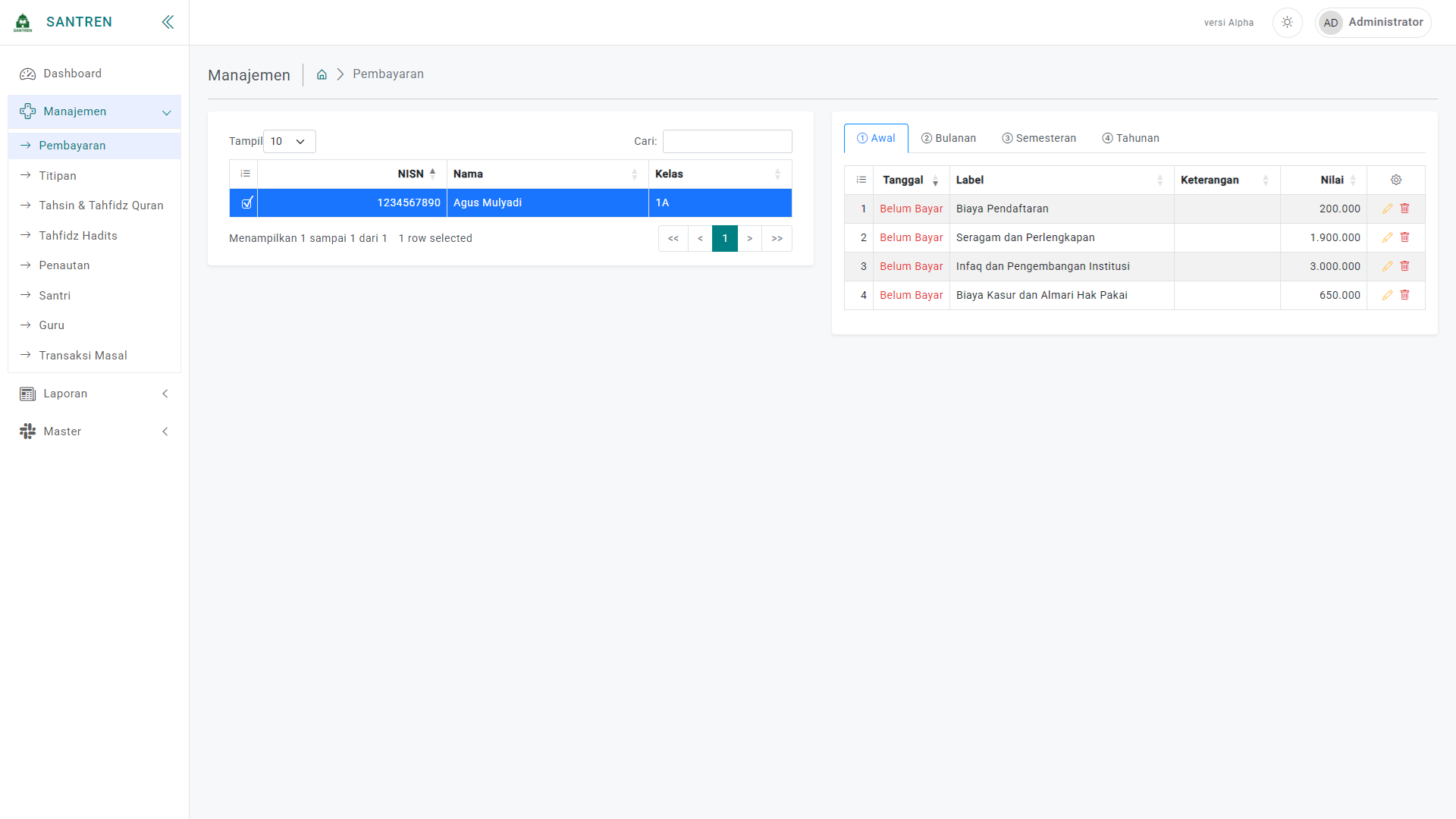Click the 1.900.000 value cell
The height and width of the screenshot is (819, 1456).
pyautogui.click(x=1323, y=237)
